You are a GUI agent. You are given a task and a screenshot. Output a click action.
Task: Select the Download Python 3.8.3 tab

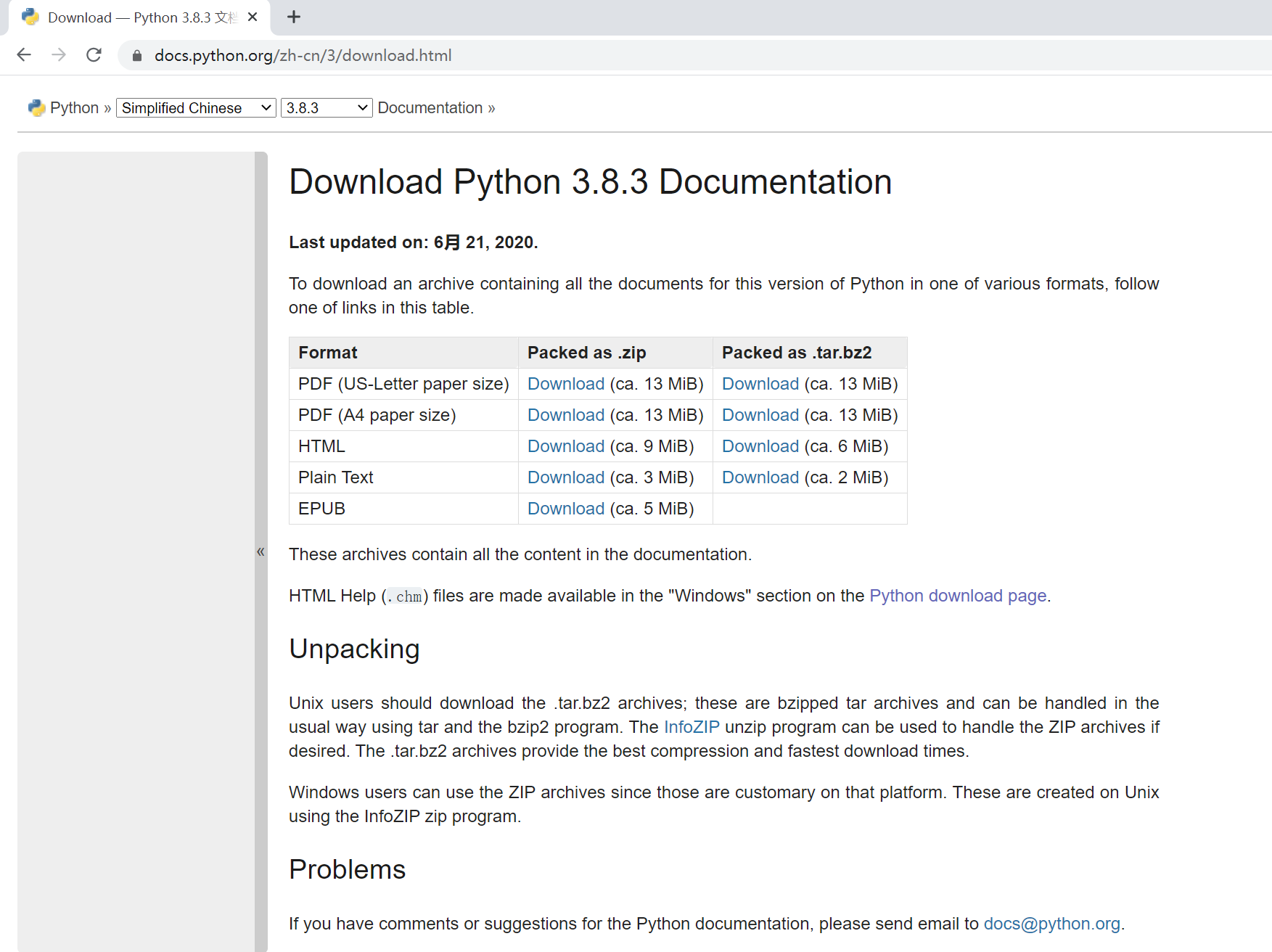tap(139, 17)
